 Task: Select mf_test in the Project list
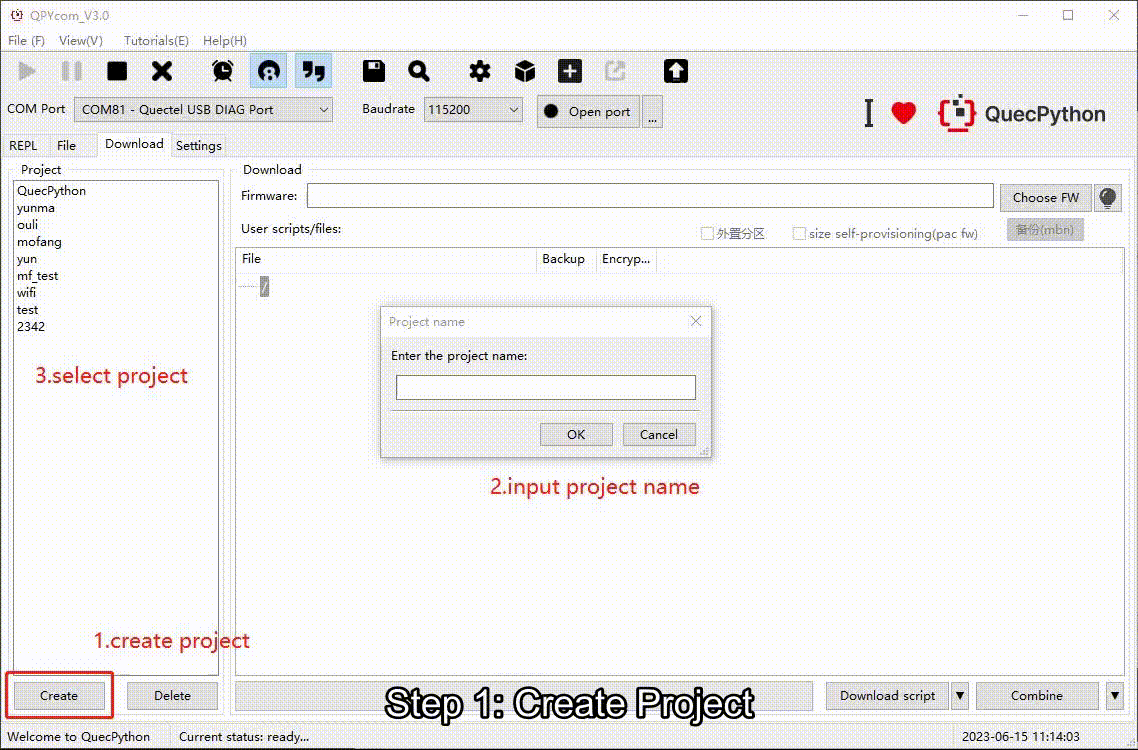tap(38, 276)
